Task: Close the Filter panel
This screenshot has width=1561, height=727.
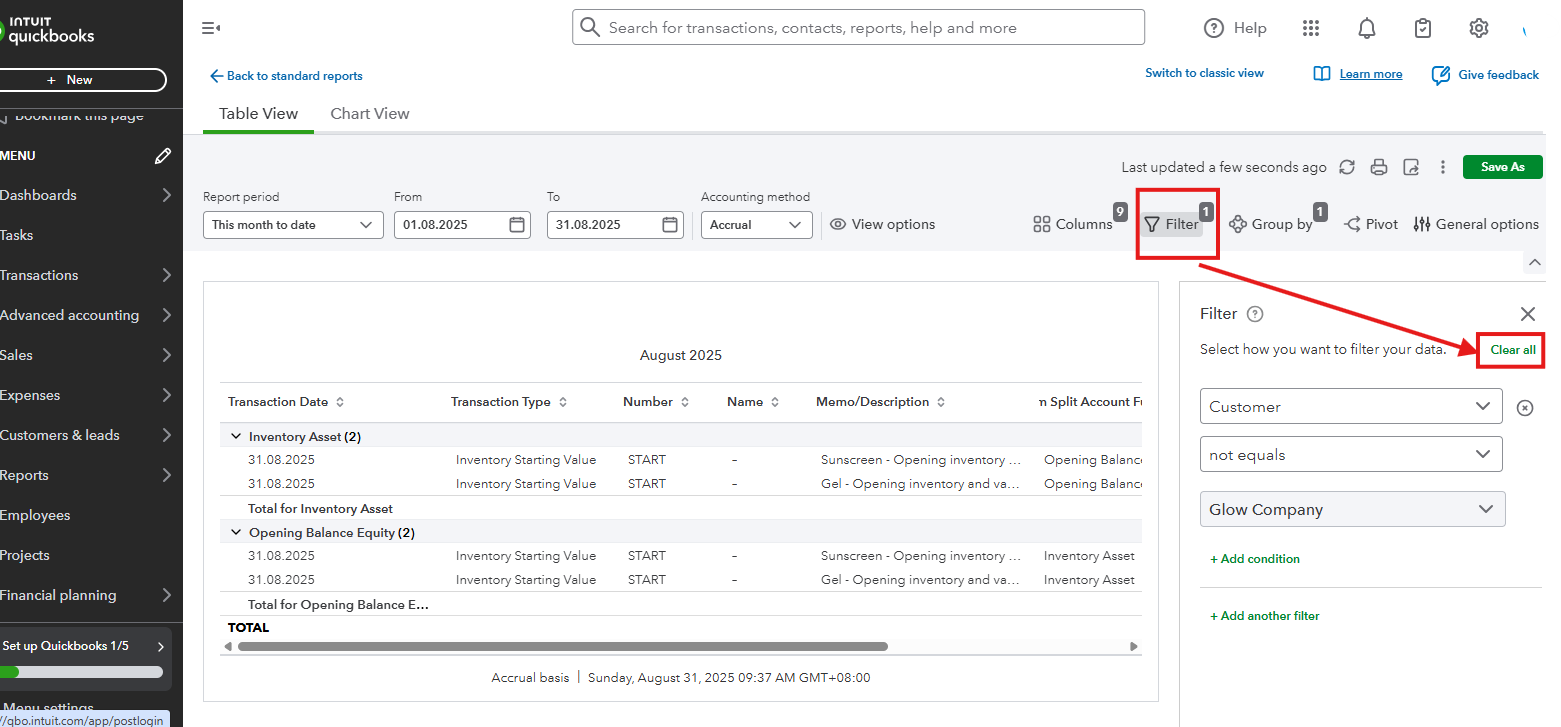Action: coord(1527,314)
